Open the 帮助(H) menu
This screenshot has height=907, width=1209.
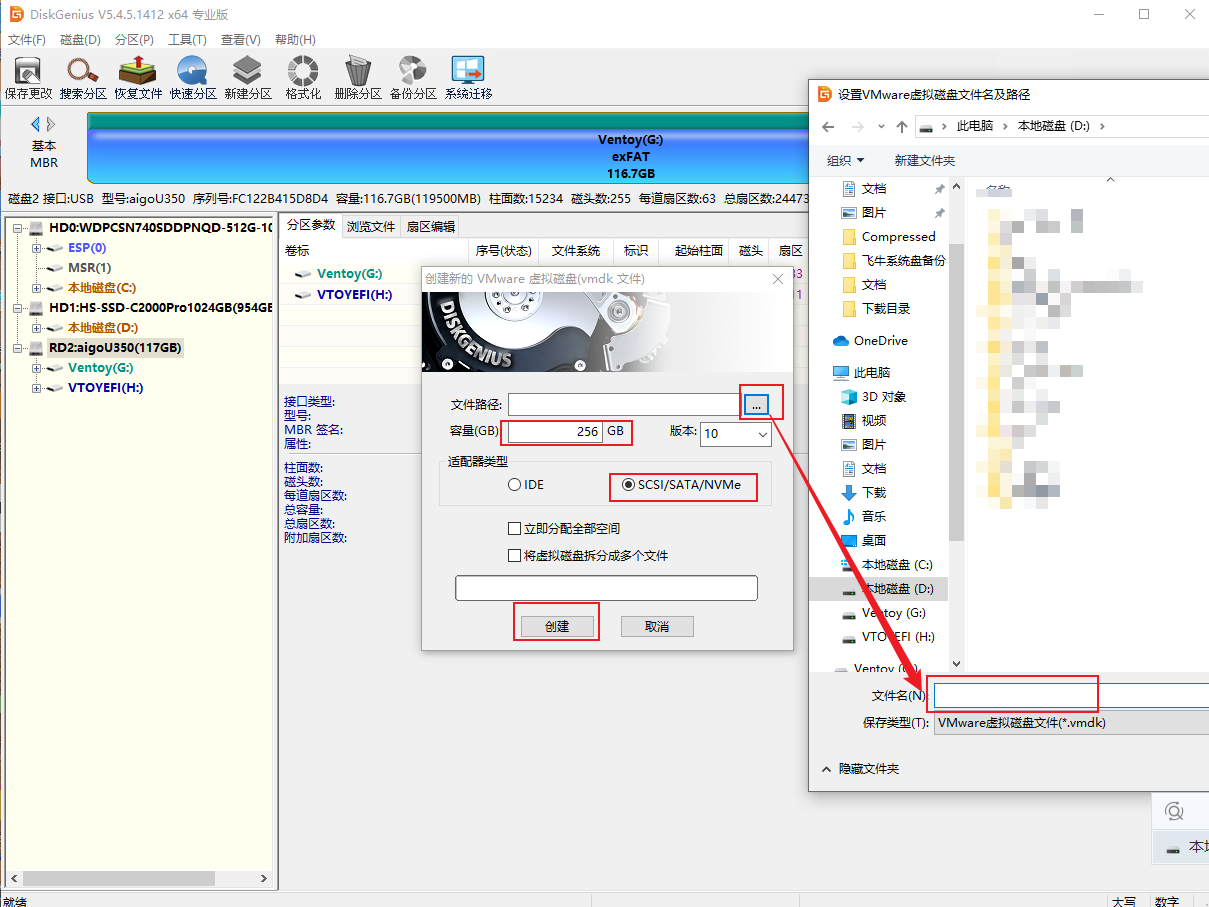294,40
